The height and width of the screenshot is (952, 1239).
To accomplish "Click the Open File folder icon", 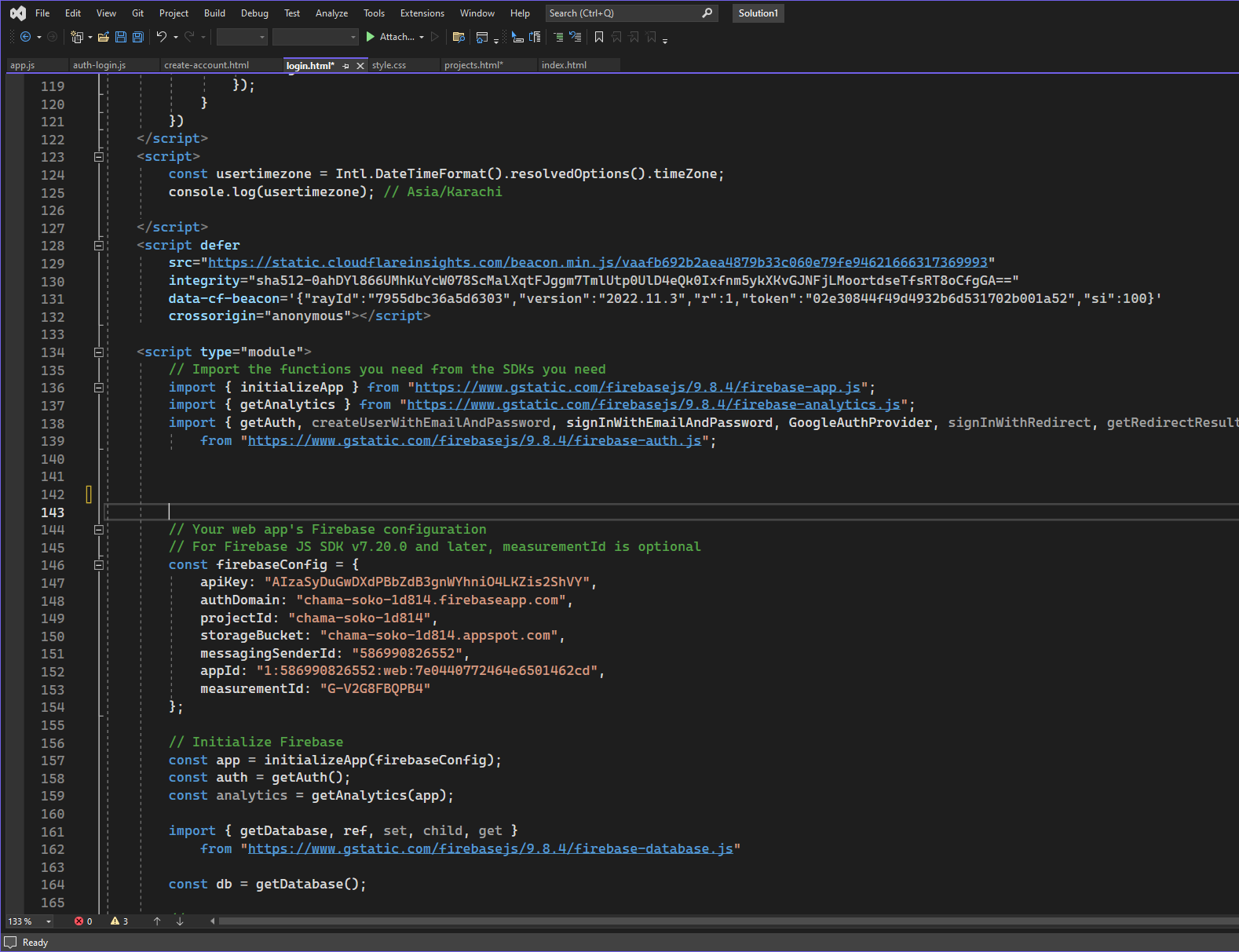I will point(103,37).
